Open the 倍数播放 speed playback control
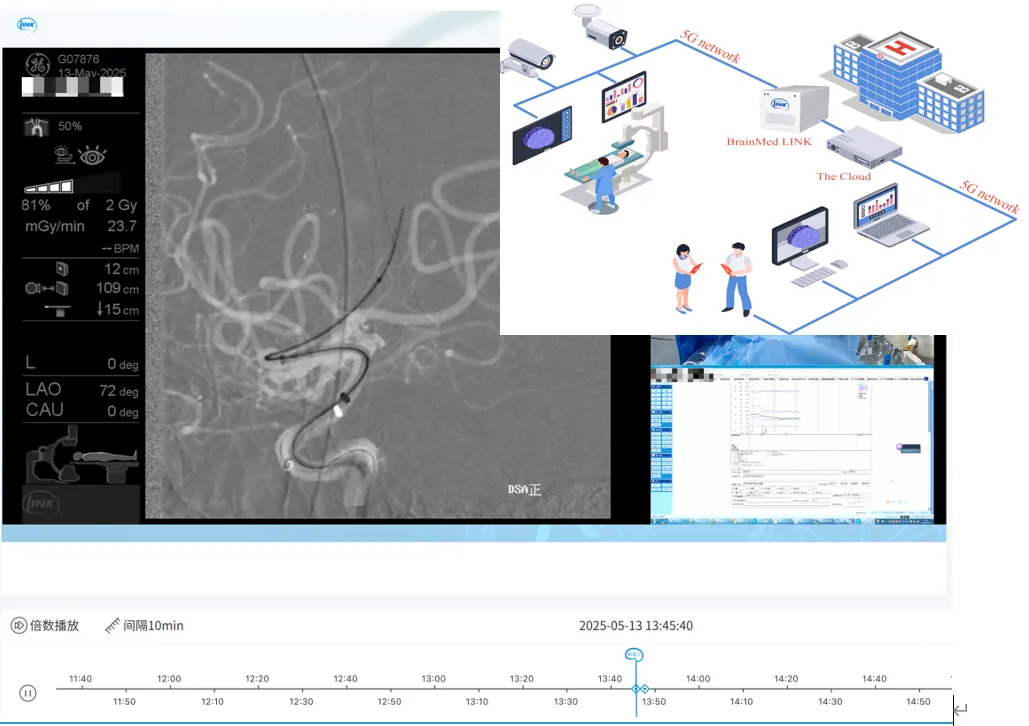 click(x=44, y=626)
